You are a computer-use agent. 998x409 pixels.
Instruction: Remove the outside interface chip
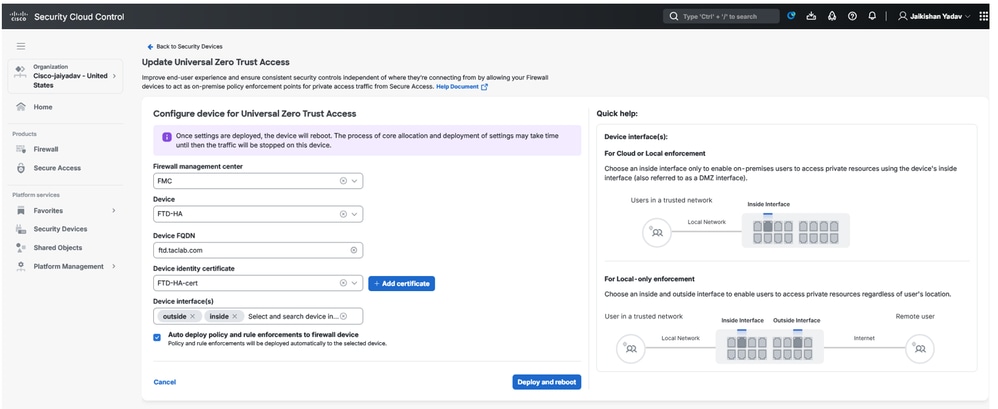pyautogui.click(x=193, y=316)
